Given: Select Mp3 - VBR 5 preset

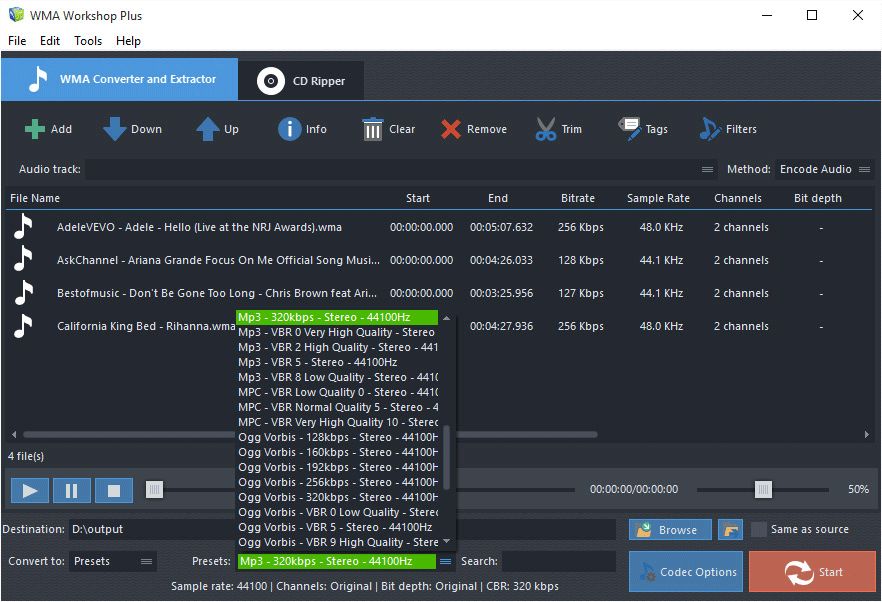Looking at the screenshot, I should (337, 362).
